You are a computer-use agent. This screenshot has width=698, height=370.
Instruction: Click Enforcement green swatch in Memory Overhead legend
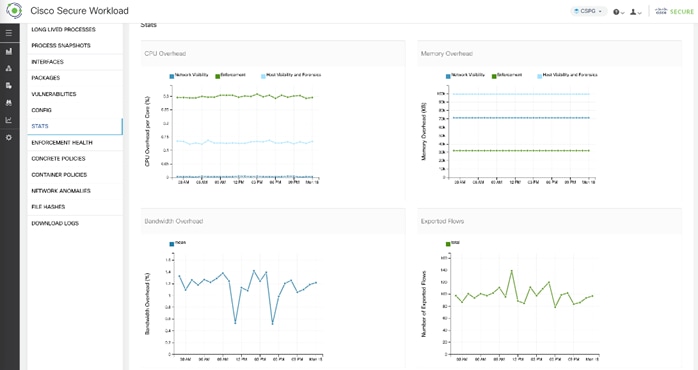click(x=494, y=77)
